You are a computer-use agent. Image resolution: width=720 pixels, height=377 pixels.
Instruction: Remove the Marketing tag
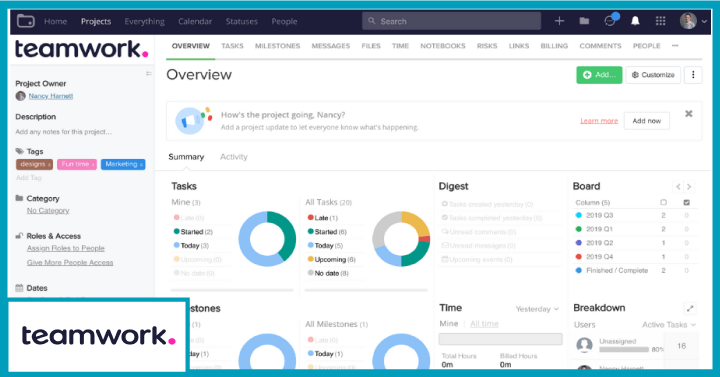coord(141,165)
